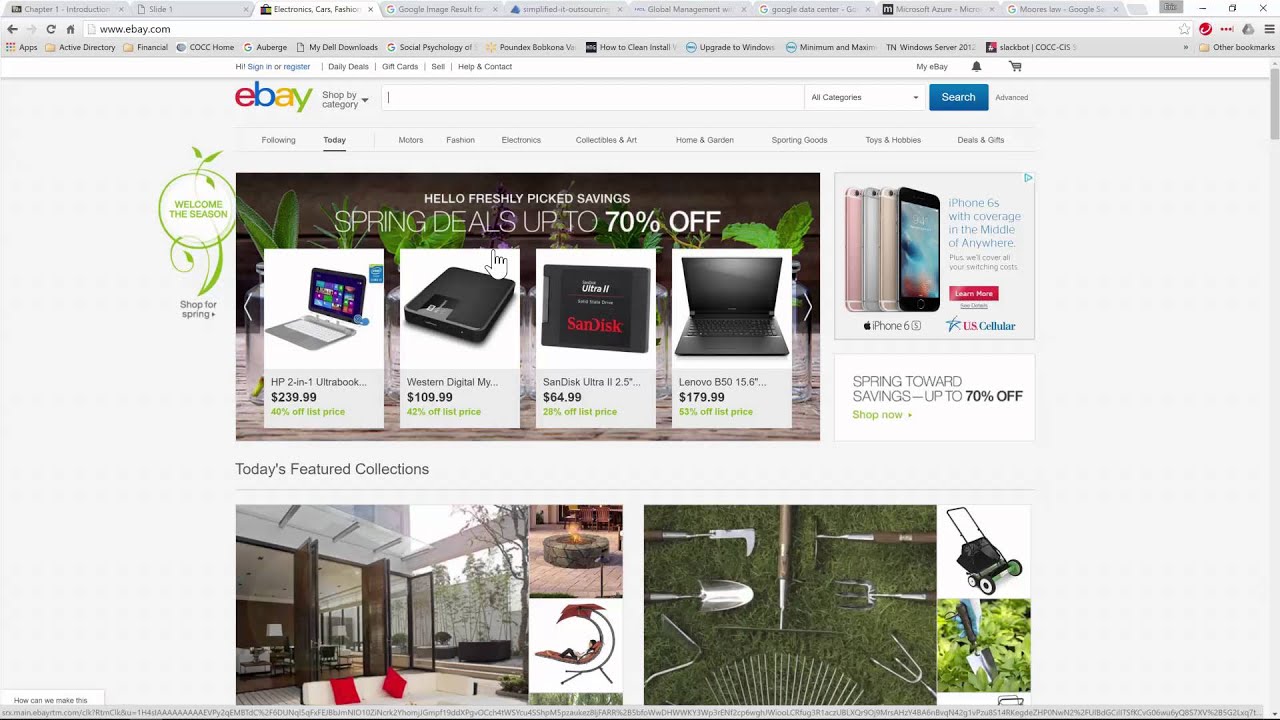Open the Gift Cards link
The image size is (1280, 720).
coord(400,67)
